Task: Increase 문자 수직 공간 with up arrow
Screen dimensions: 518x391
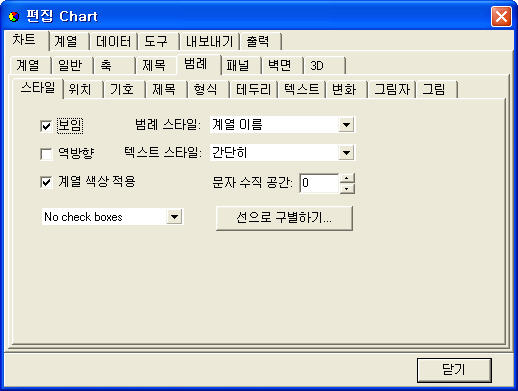Action: coord(347,178)
